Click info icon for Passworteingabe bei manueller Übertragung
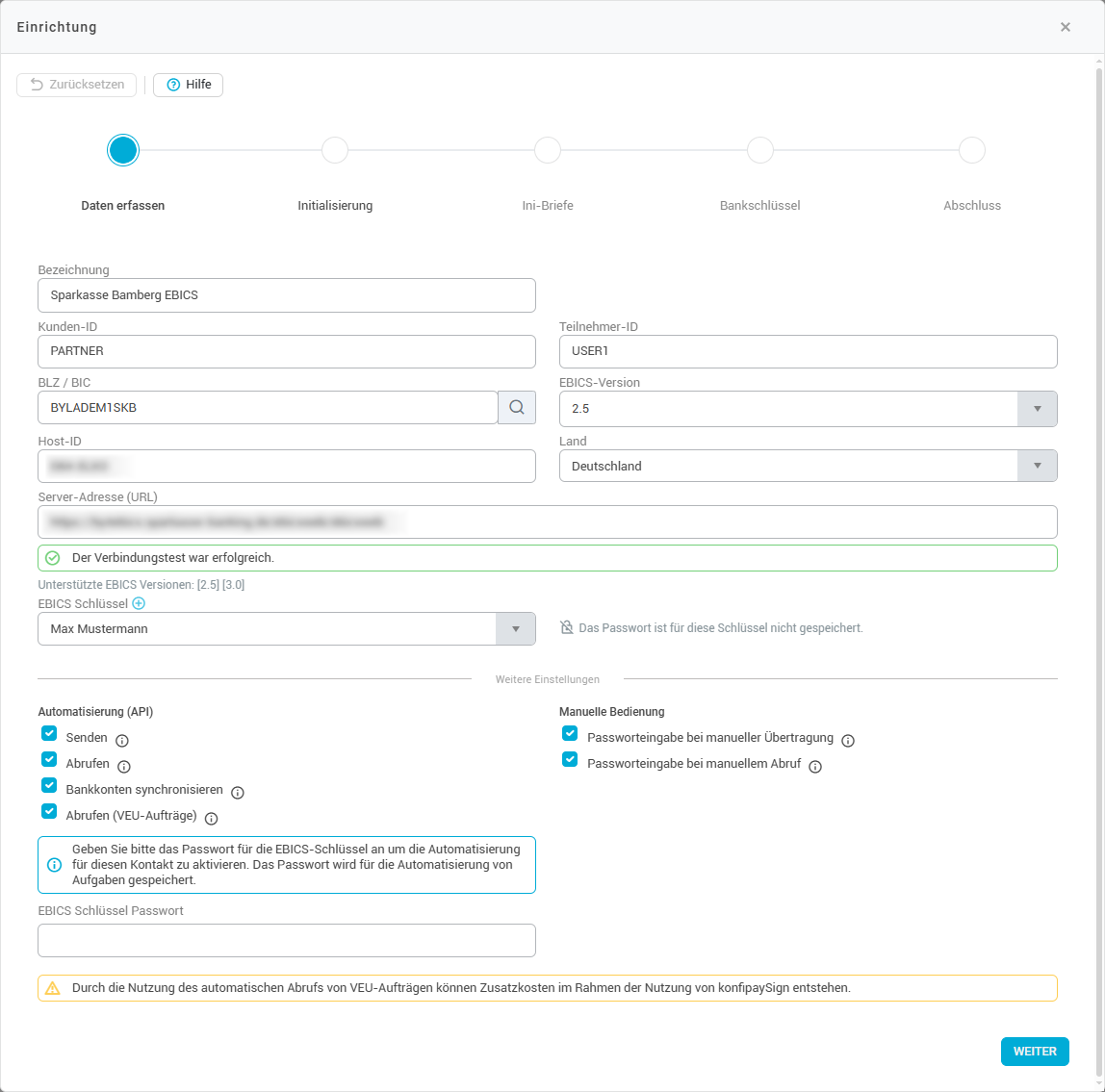The width and height of the screenshot is (1105, 1092). [x=848, y=740]
